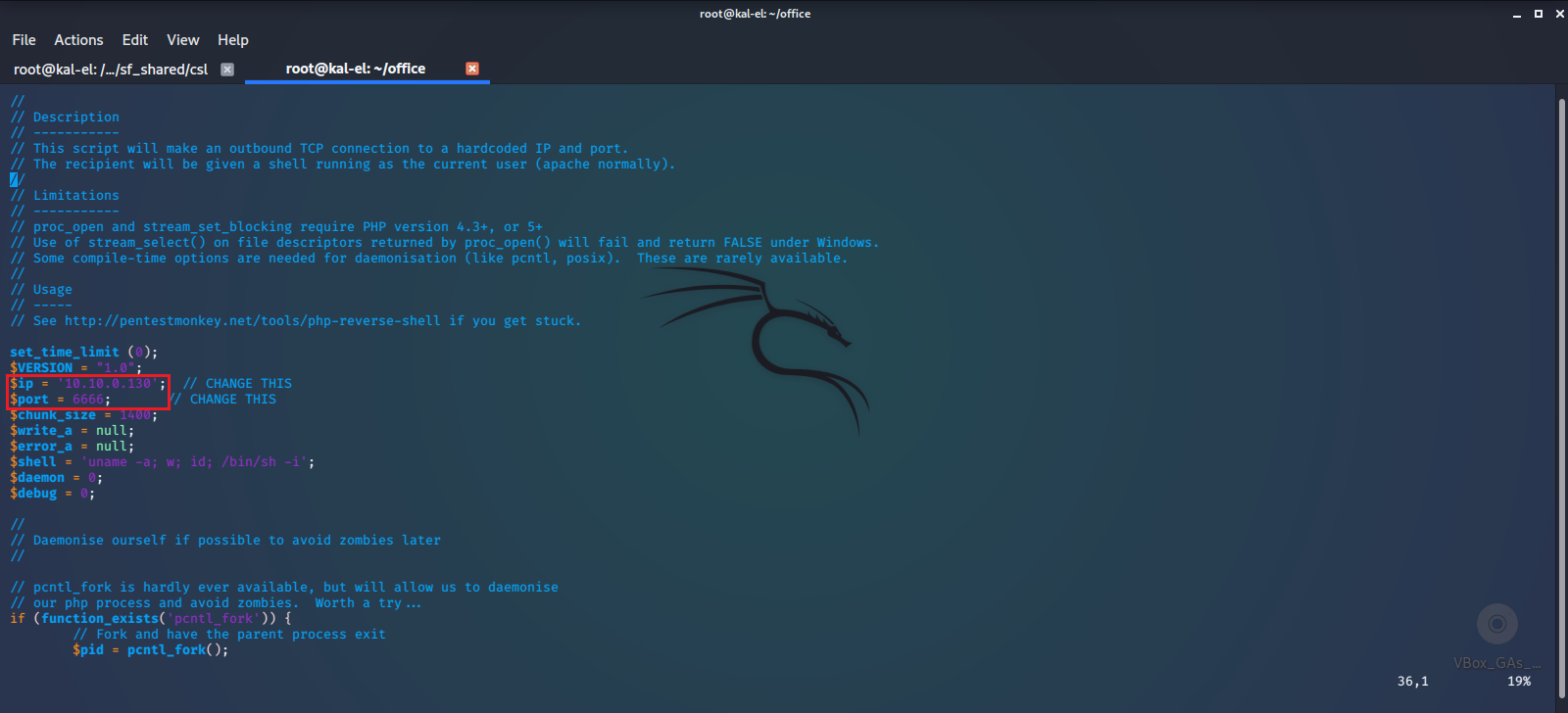The height and width of the screenshot is (713, 1568).
Task: Click the 36,1 cursor position indicator
Action: coord(1413,681)
